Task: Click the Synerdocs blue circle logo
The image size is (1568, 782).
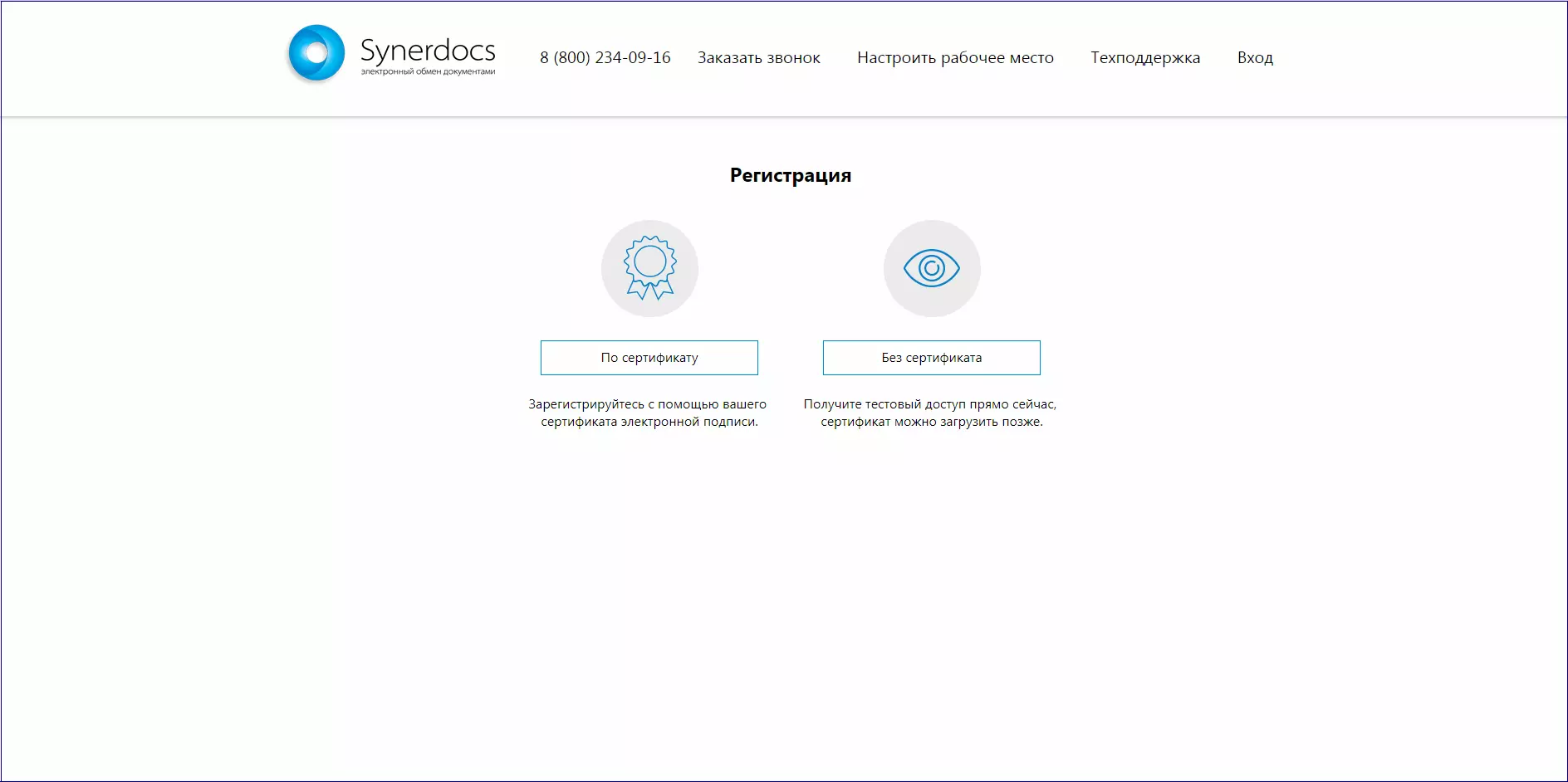Action: point(316,53)
